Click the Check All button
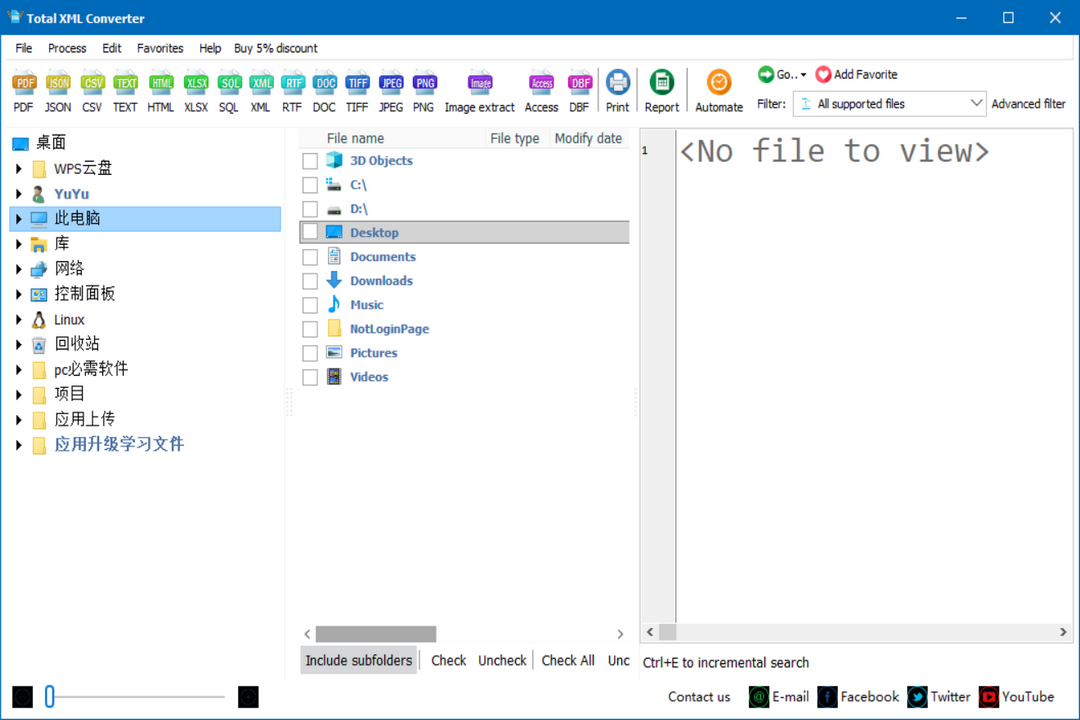This screenshot has width=1080, height=720. (x=568, y=660)
